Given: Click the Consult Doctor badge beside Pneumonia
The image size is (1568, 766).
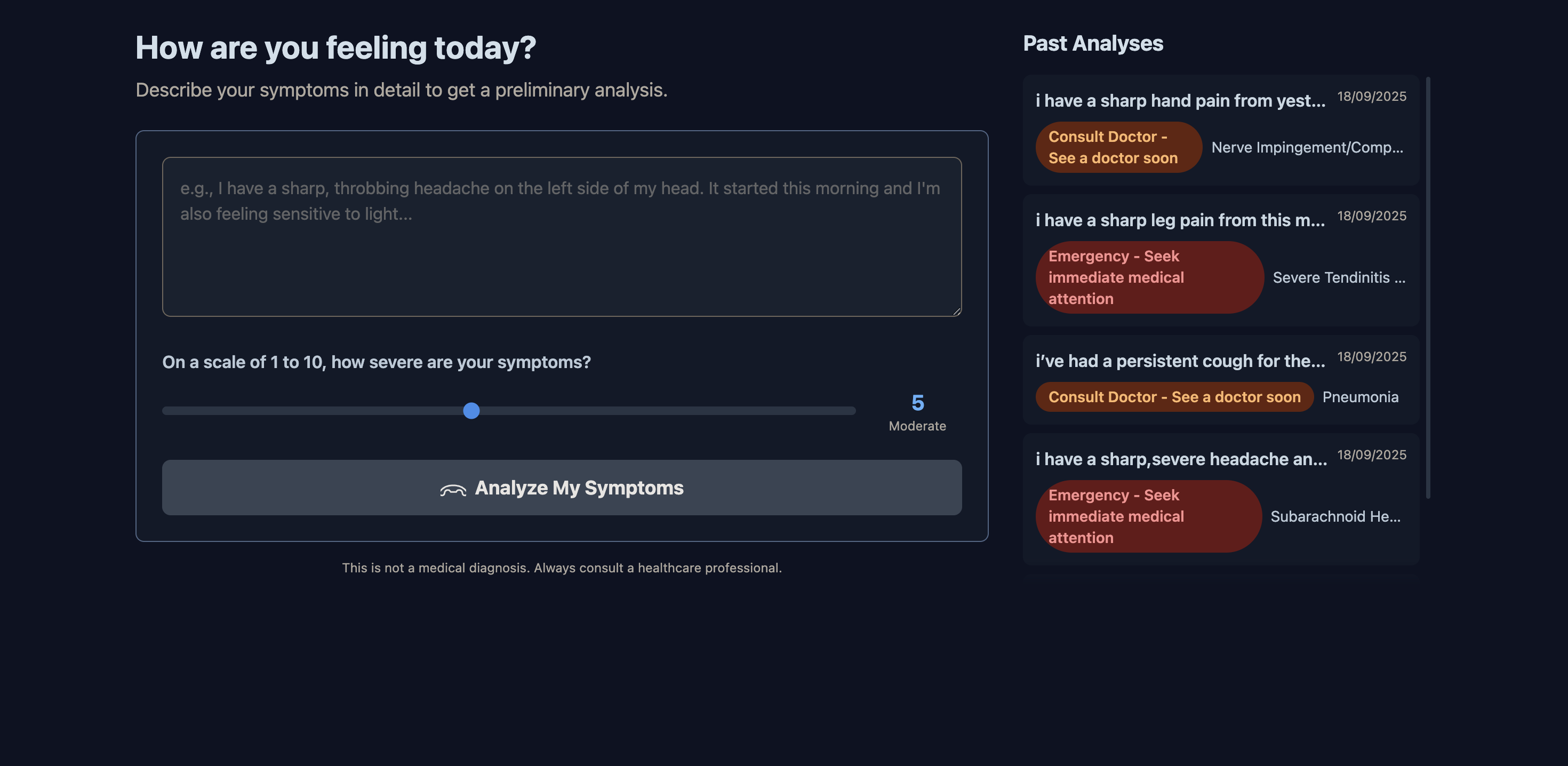Looking at the screenshot, I should click(1173, 397).
